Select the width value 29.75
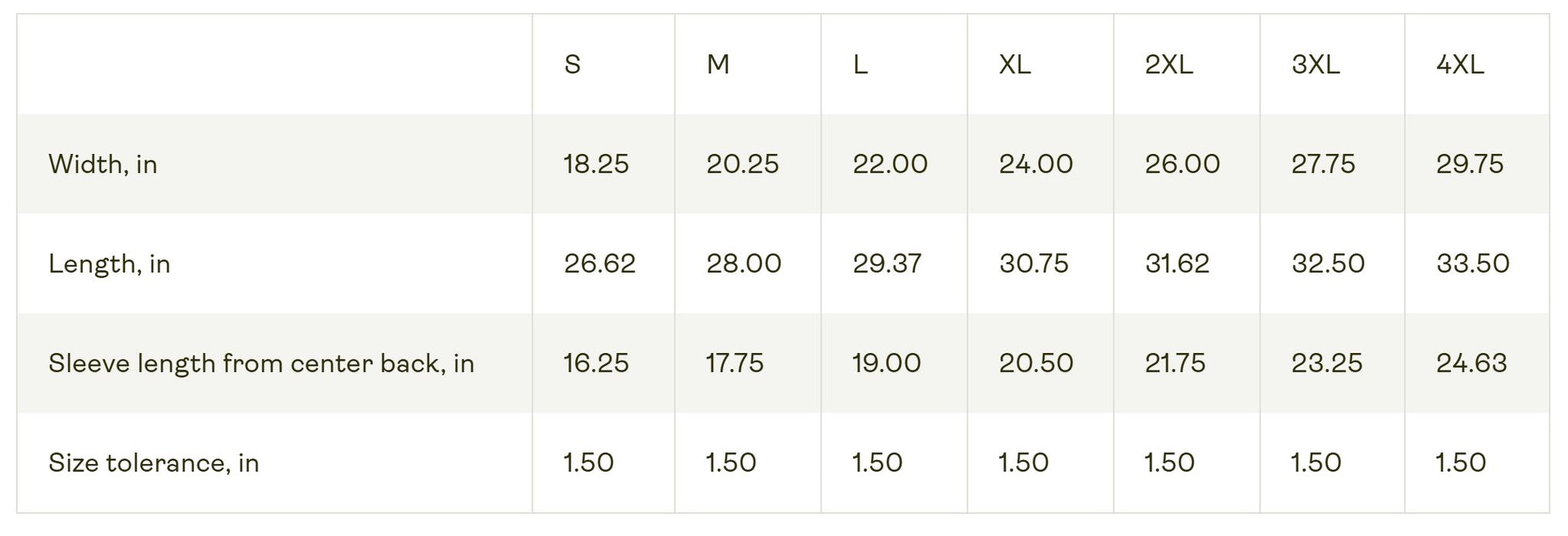This screenshot has width=1568, height=536. pyautogui.click(x=1469, y=164)
